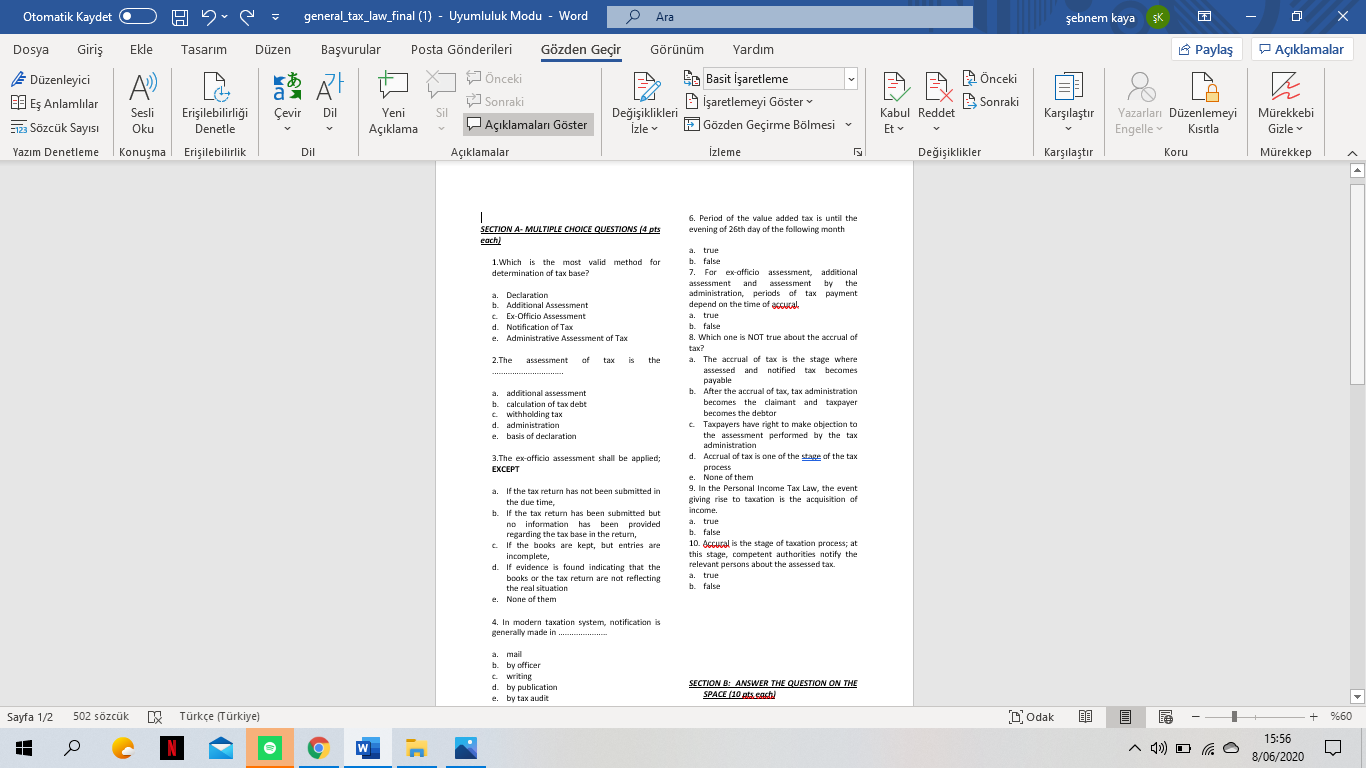The width and height of the screenshot is (1366, 768).
Task: Go to Önceki comment in Açıklamalar group
Action: 494,79
